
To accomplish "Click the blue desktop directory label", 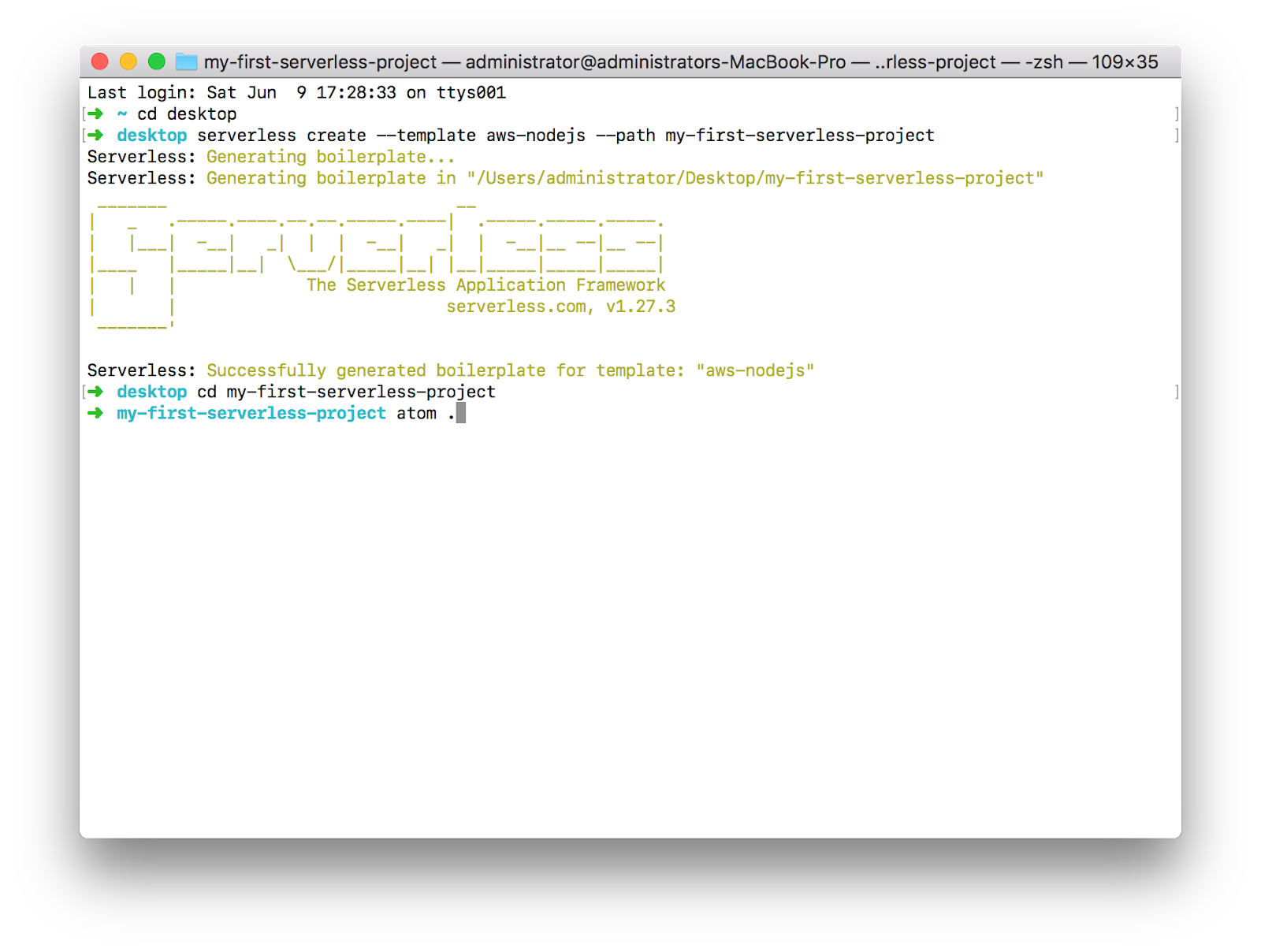I will pos(151,135).
